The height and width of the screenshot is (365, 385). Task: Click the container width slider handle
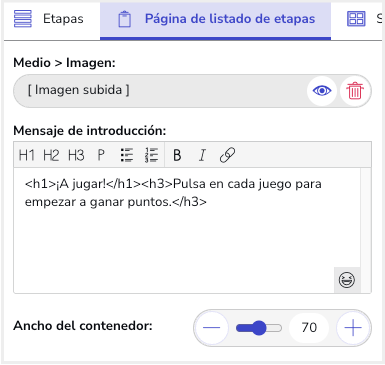259,328
